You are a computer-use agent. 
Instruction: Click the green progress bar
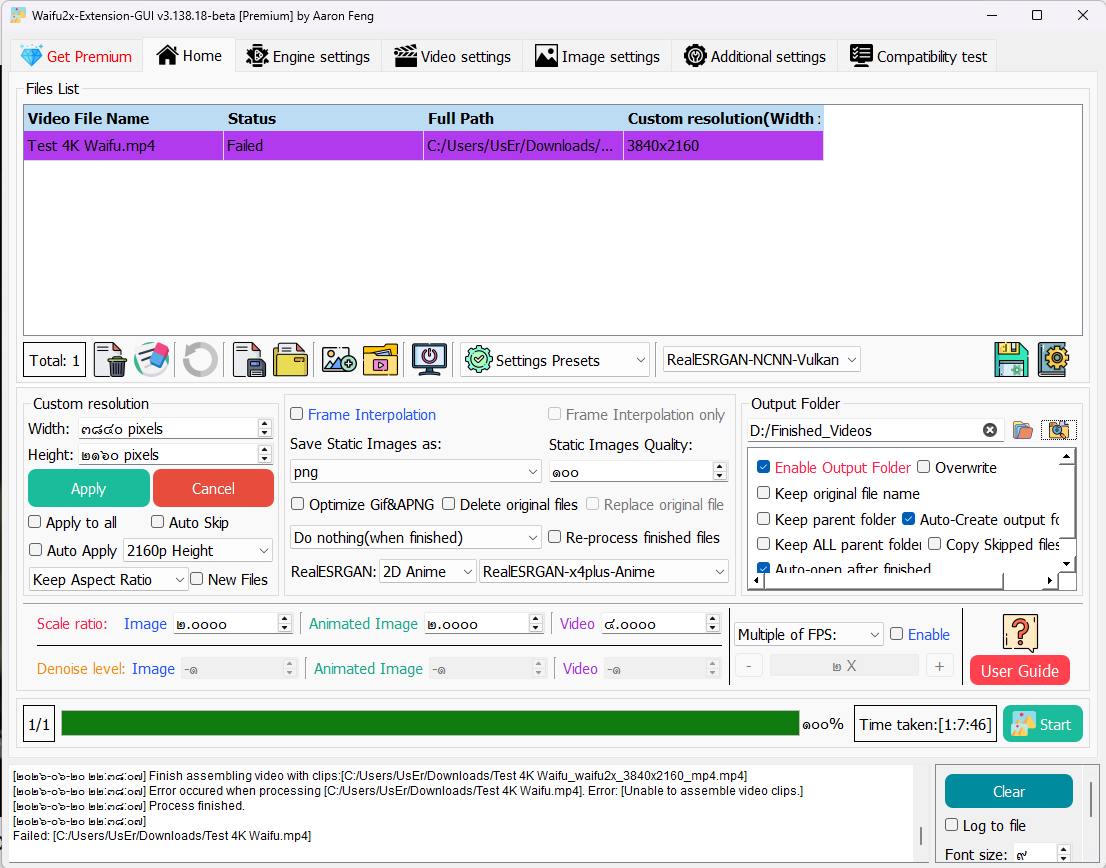coord(430,723)
